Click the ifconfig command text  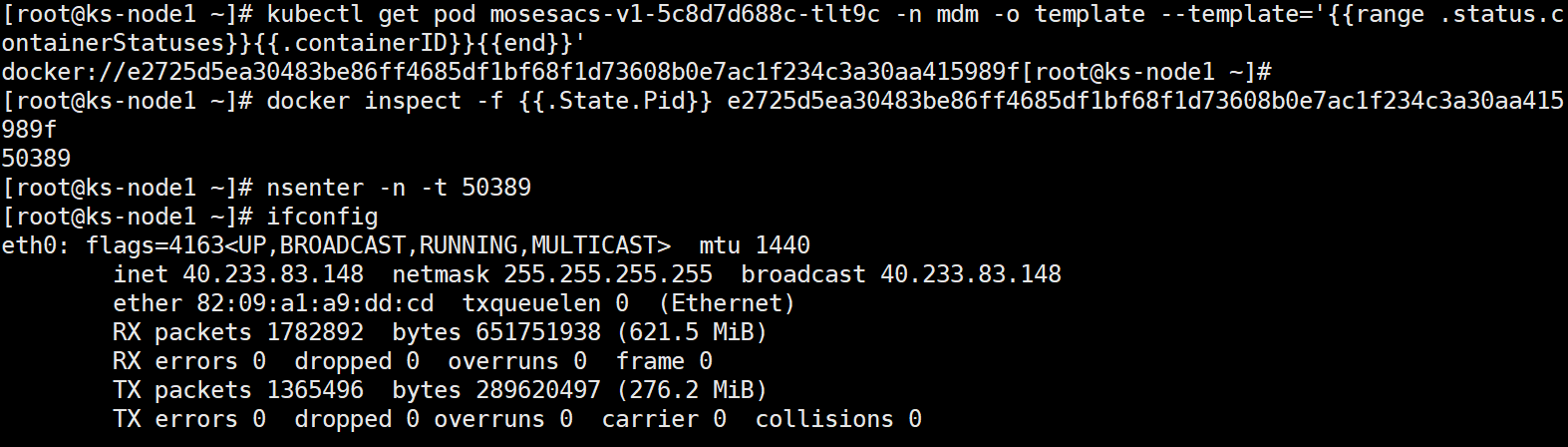click(322, 218)
